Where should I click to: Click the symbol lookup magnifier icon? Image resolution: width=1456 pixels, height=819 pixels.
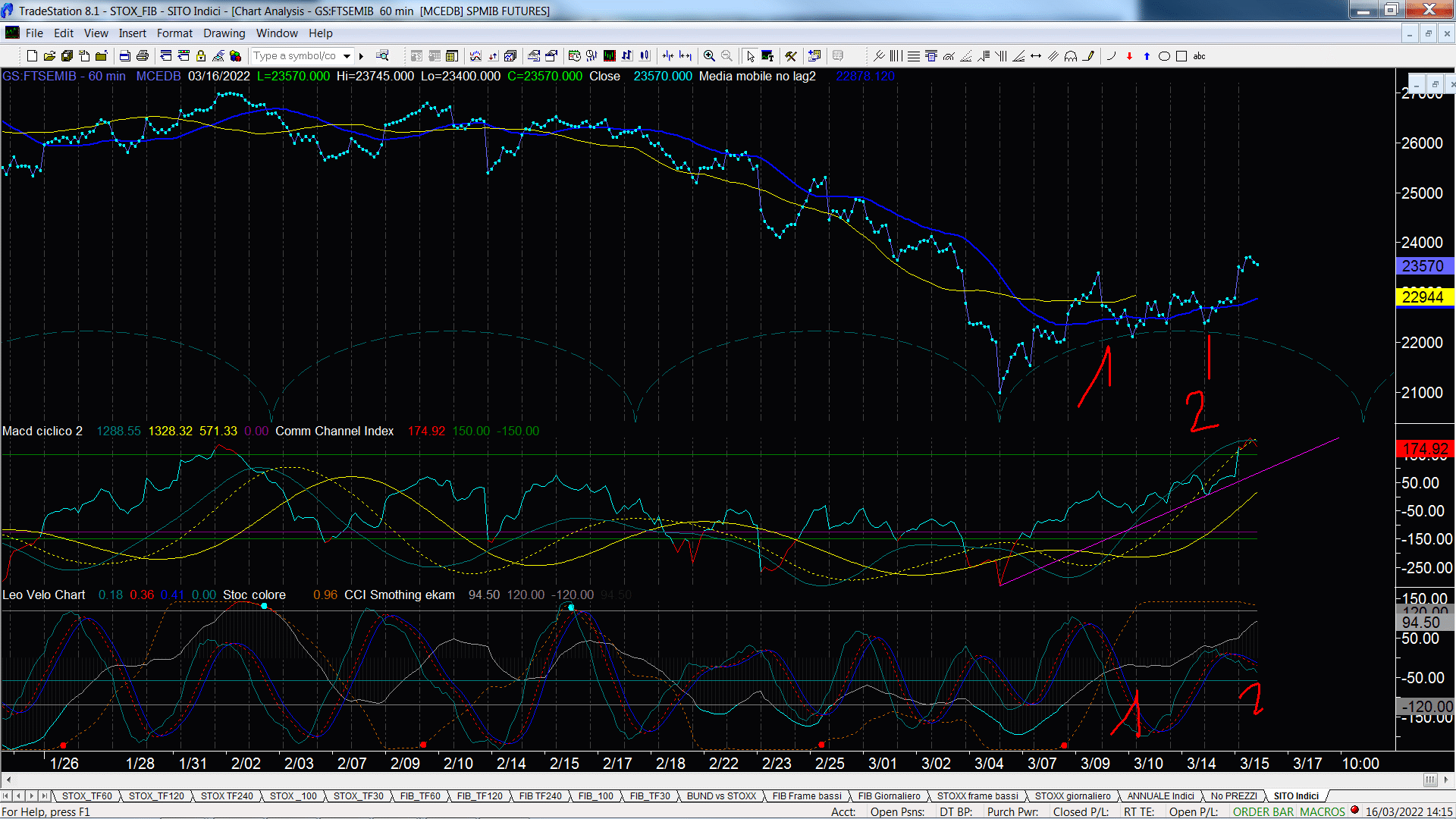[x=382, y=55]
